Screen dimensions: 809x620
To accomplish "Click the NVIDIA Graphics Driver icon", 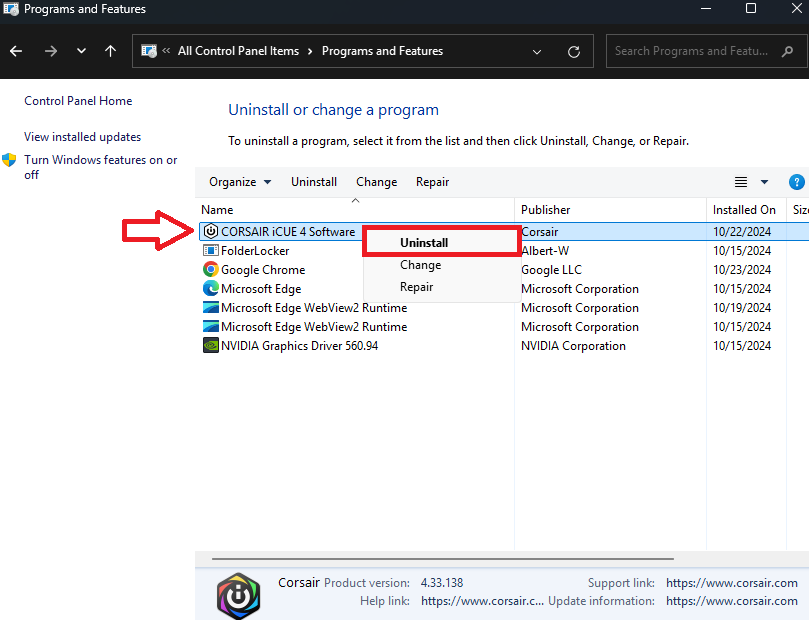I will 211,345.
